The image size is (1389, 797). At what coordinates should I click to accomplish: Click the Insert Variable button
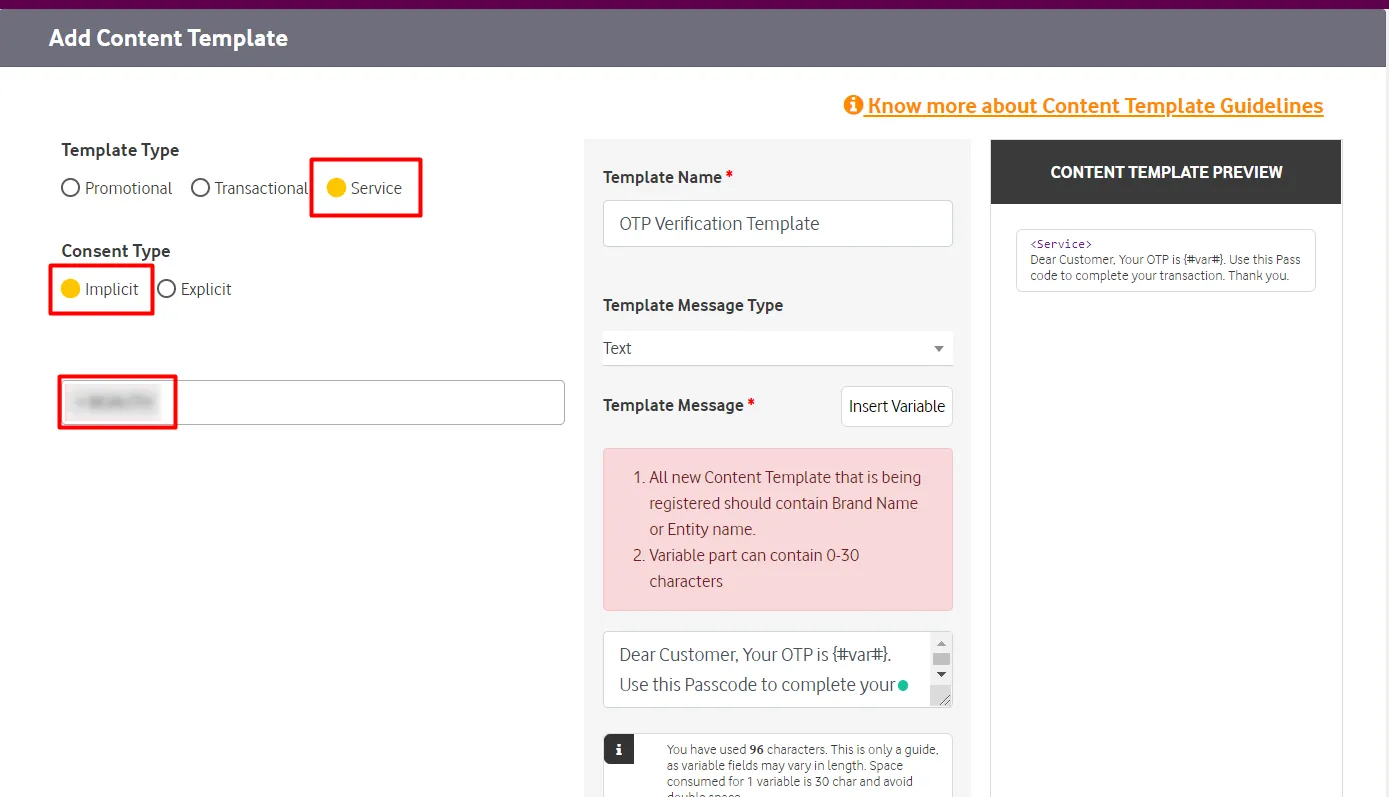(x=897, y=406)
